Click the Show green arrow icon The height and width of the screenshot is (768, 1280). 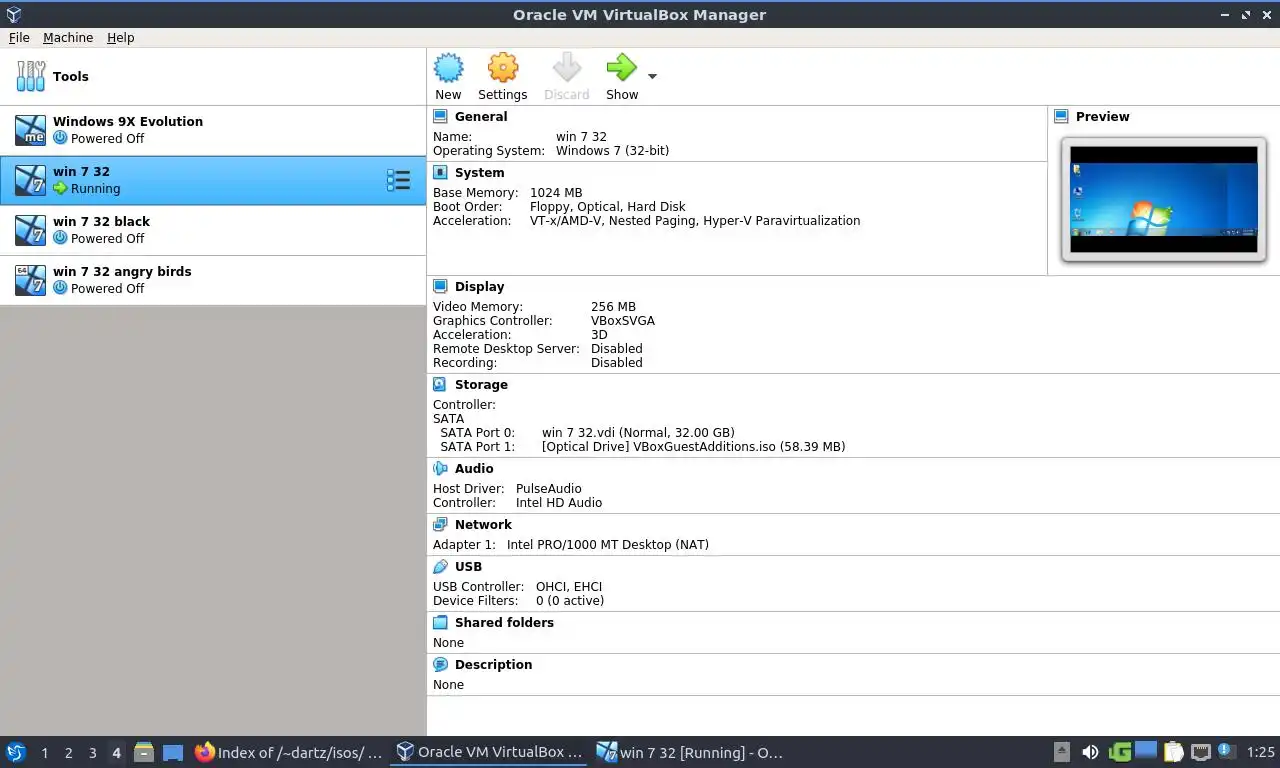[x=621, y=68]
